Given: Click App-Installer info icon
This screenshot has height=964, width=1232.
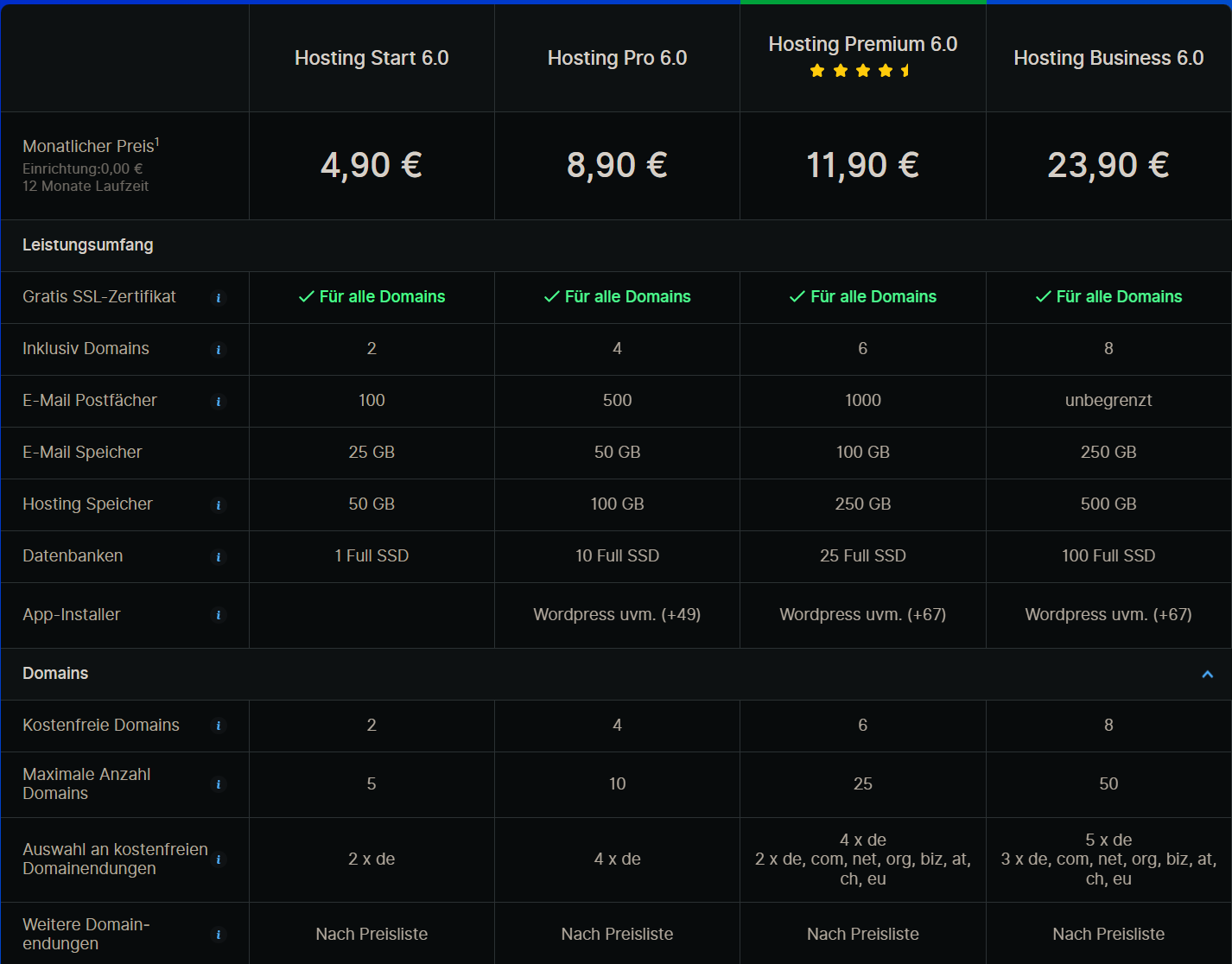Looking at the screenshot, I should coord(219,615).
